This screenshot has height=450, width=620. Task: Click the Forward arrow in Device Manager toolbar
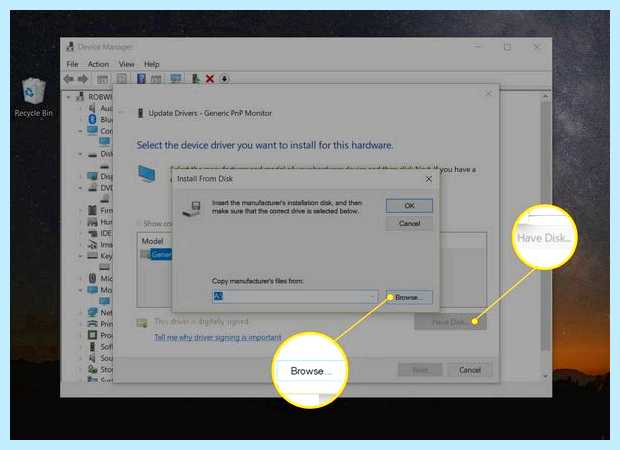[83, 79]
